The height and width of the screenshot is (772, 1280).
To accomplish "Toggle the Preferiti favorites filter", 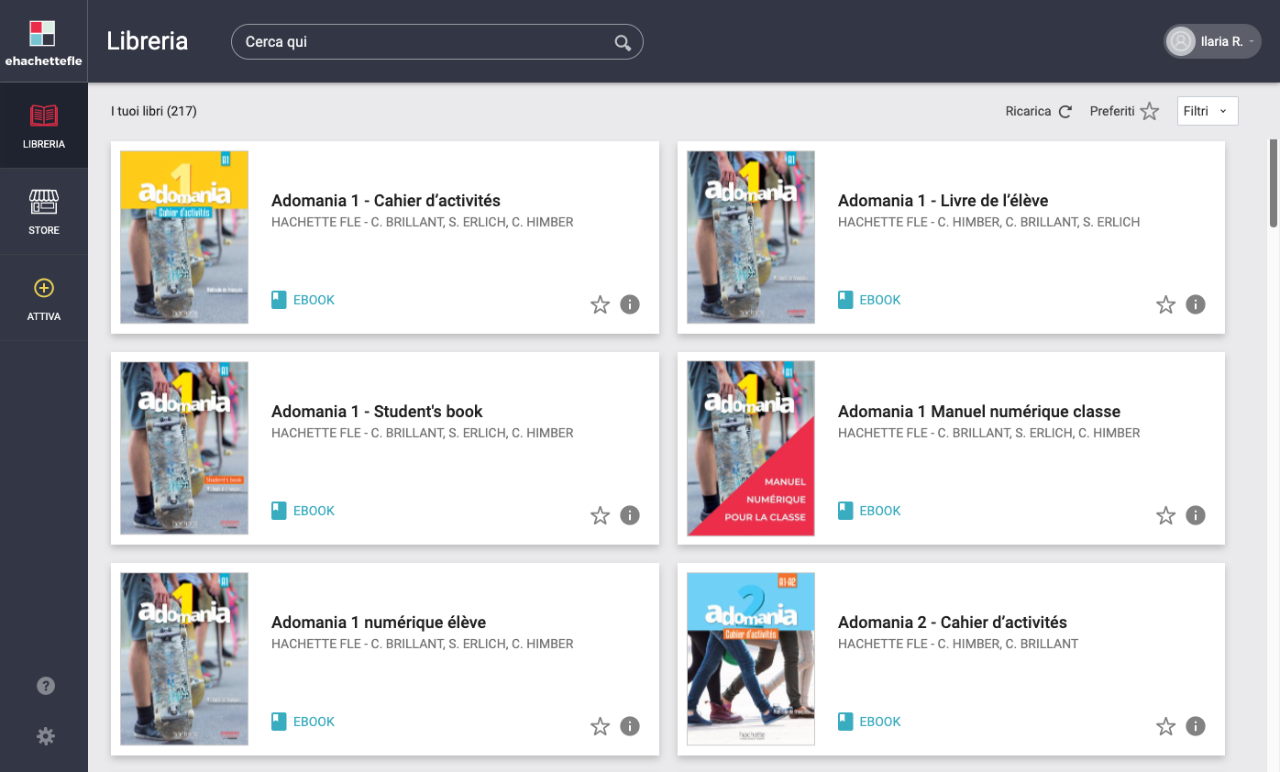I will 1124,111.
